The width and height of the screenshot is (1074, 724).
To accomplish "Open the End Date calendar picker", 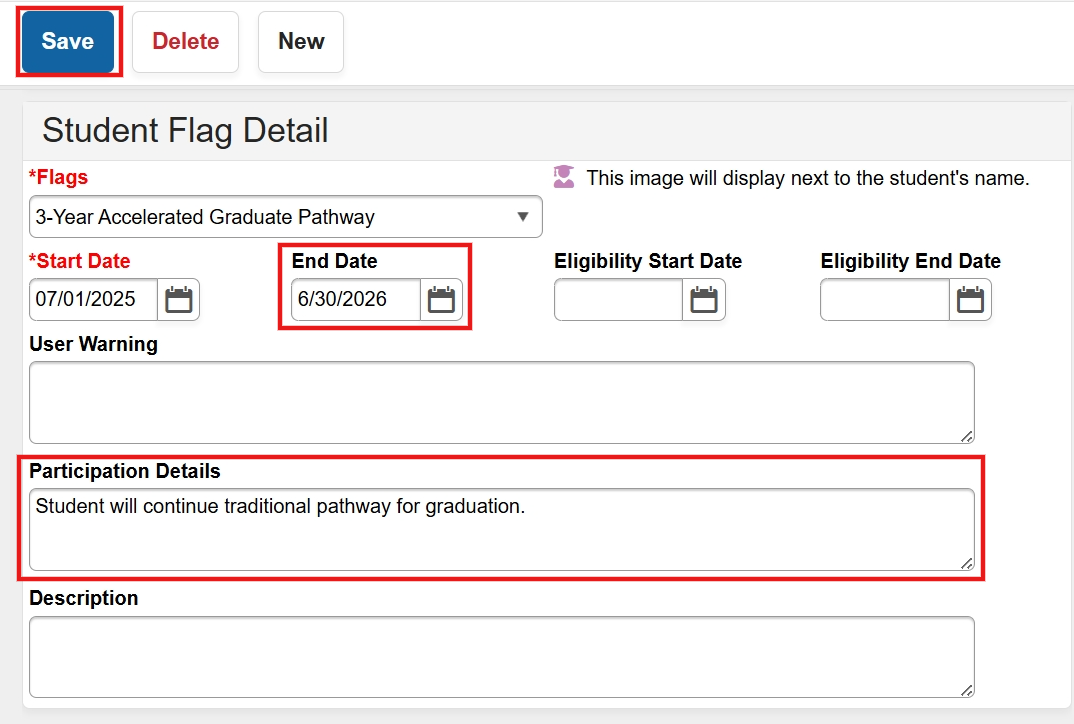I will [x=442, y=299].
